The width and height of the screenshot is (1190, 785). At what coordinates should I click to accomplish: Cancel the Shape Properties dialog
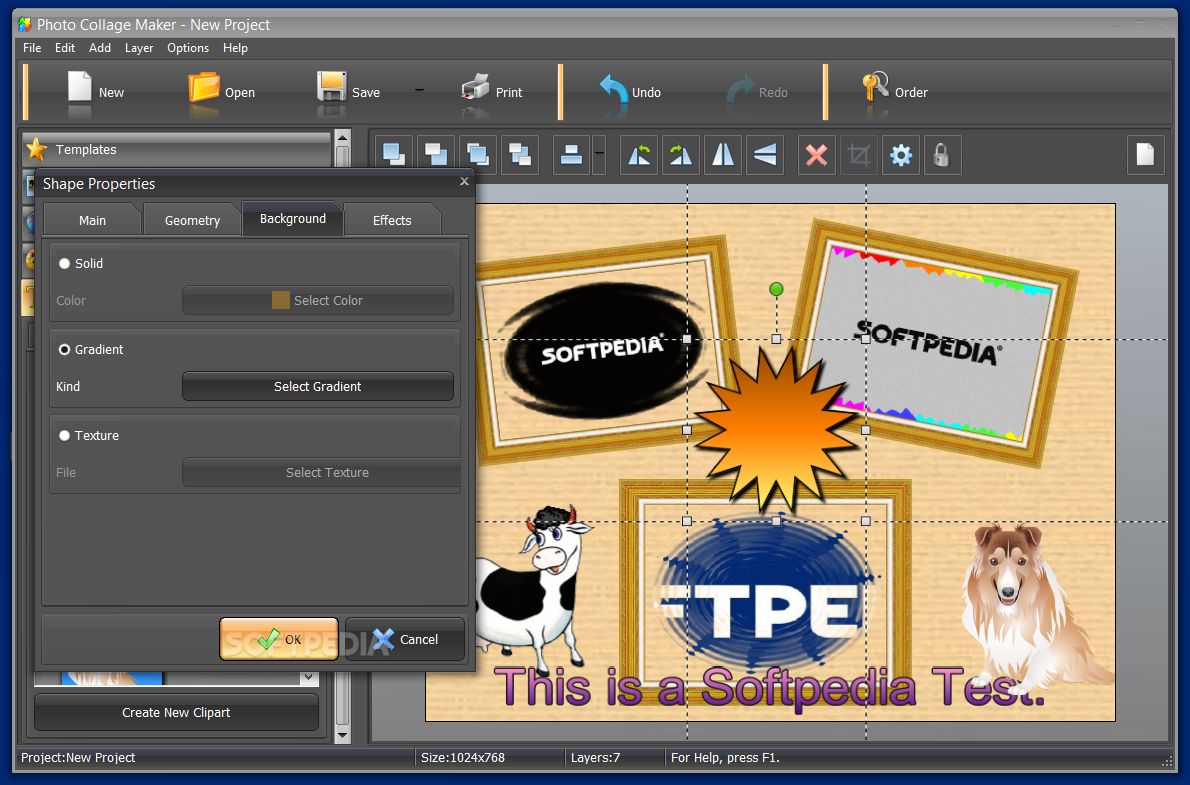[405, 639]
